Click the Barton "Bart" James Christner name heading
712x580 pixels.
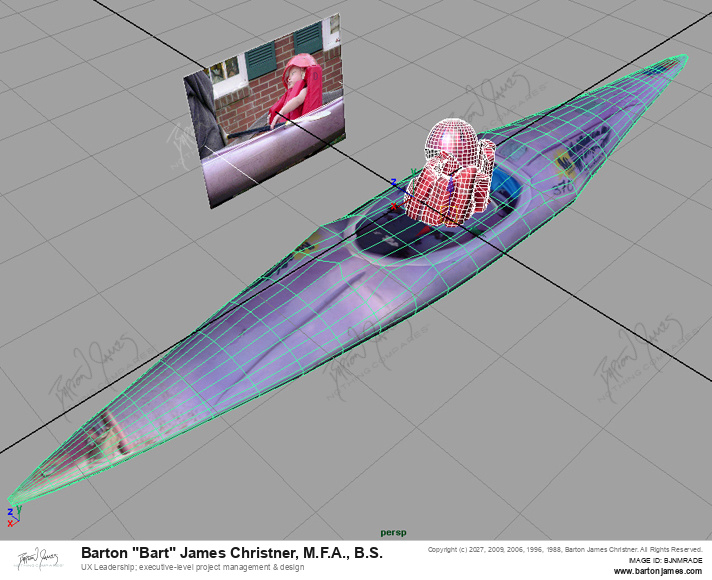232,553
